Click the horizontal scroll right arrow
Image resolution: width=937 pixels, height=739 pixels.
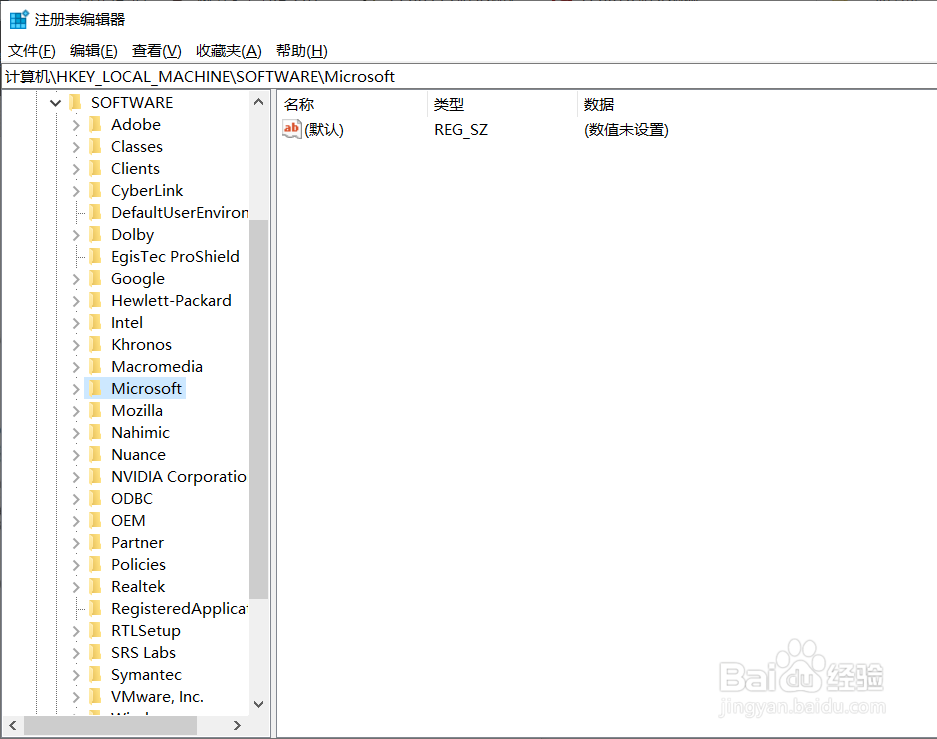coord(237,725)
